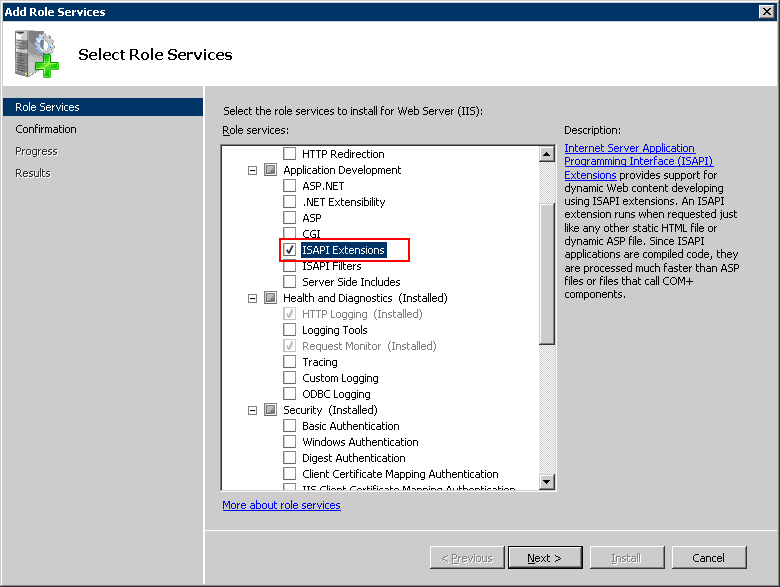780x587 pixels.
Task: Click the scrollbar up arrow
Action: [547, 154]
